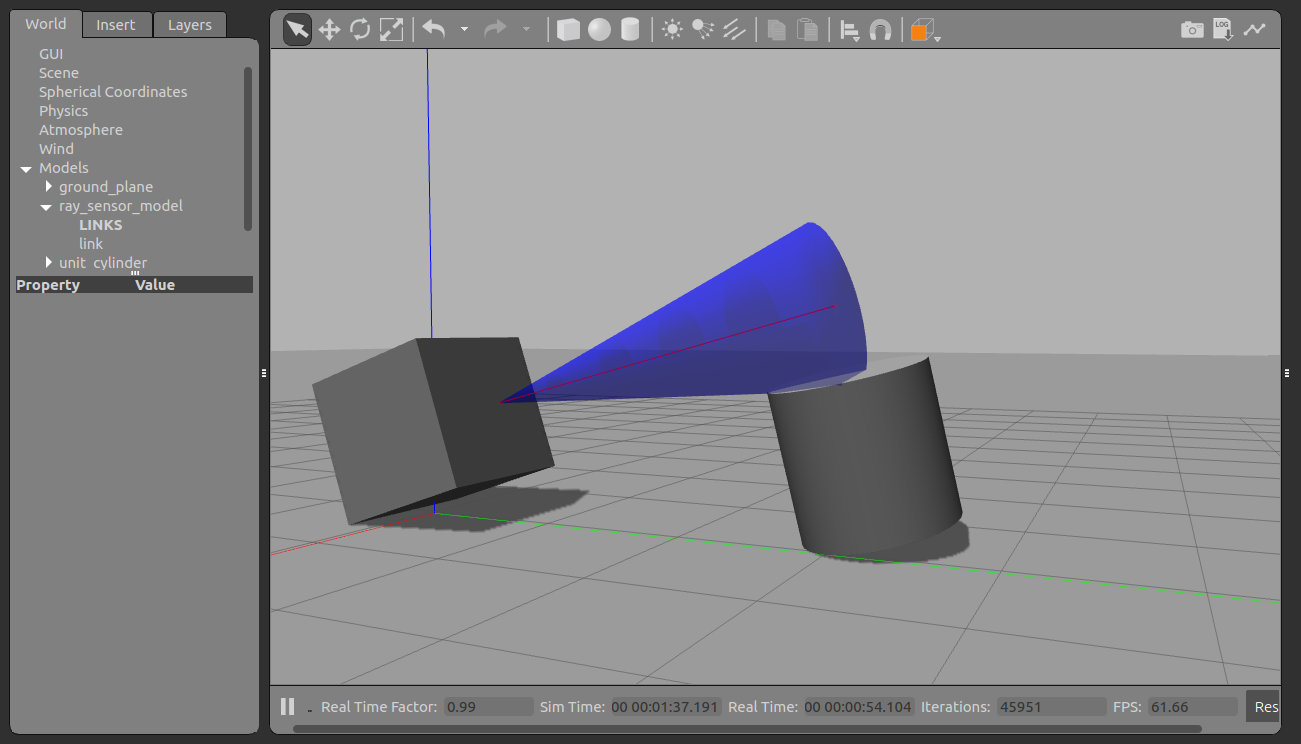The width and height of the screenshot is (1301, 744).
Task: Switch to the Insert tab
Action: pos(116,24)
